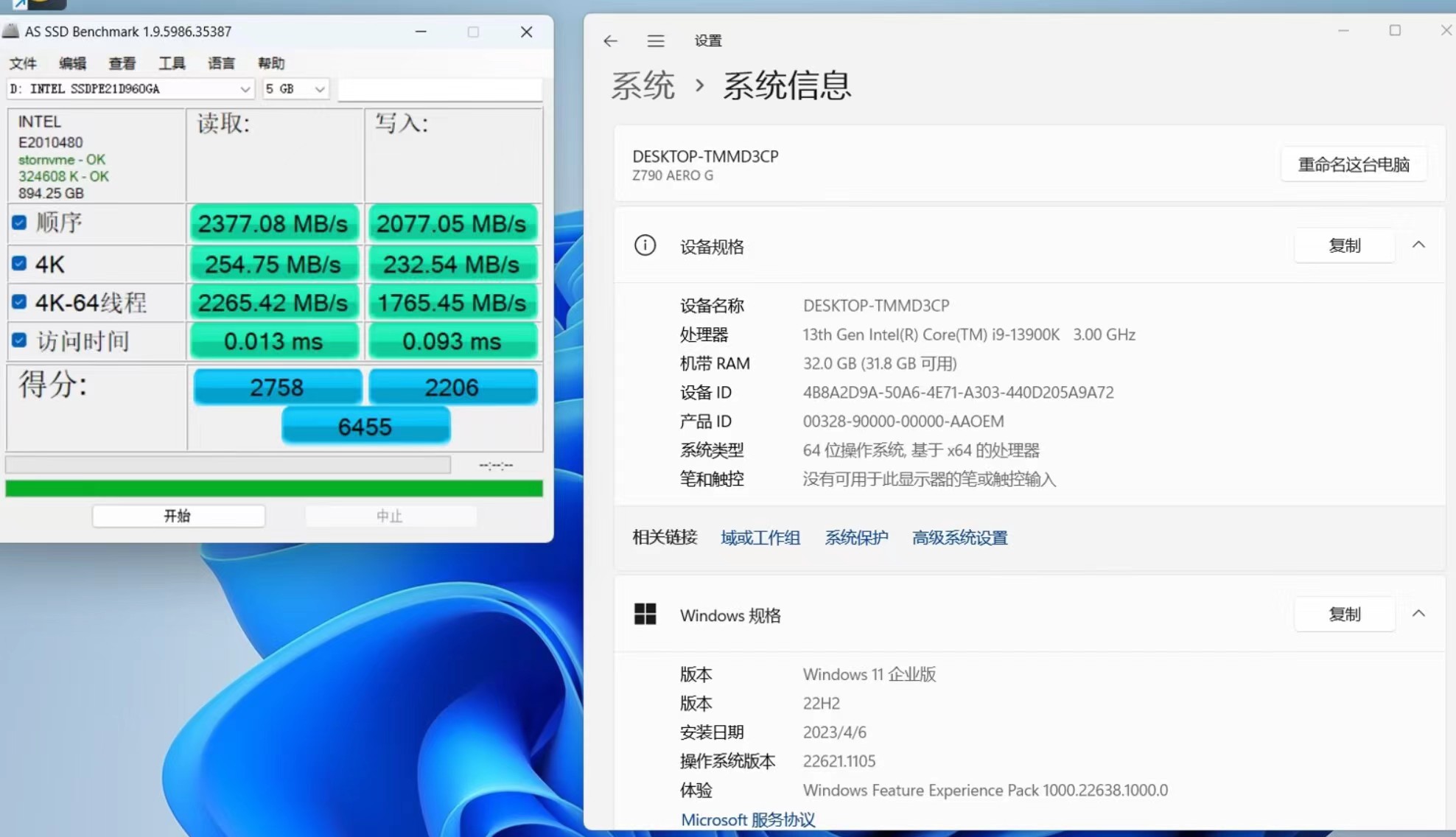The height and width of the screenshot is (837, 1456).
Task: Click the empty text field beside 5 GB
Action: (x=440, y=89)
